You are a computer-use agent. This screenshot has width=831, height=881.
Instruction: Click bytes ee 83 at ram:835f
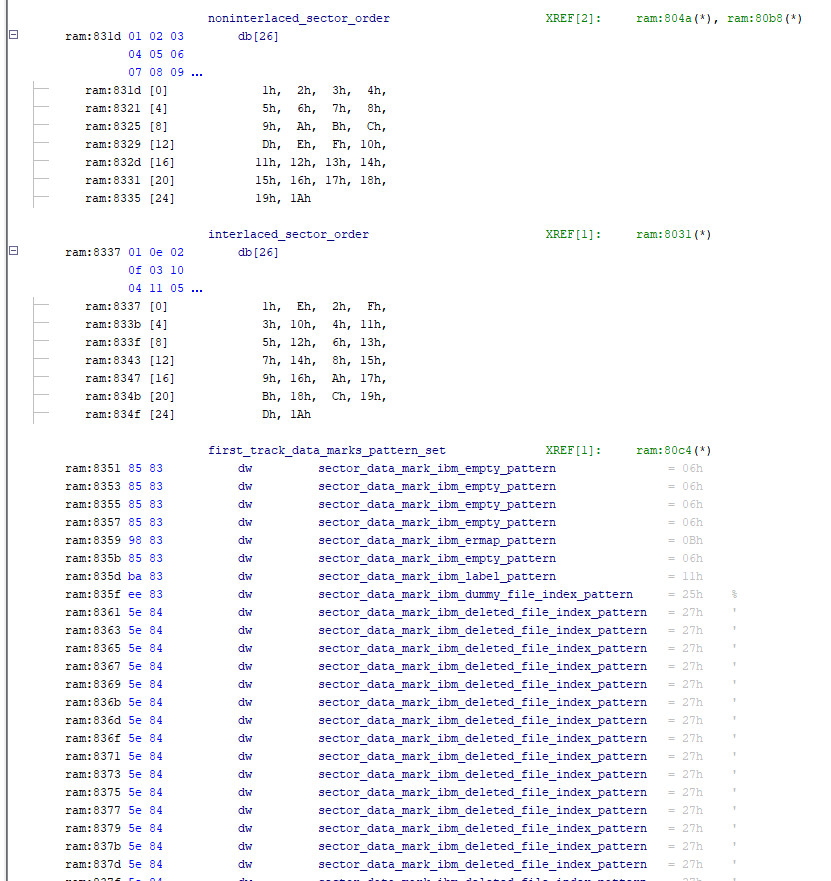coord(146,594)
